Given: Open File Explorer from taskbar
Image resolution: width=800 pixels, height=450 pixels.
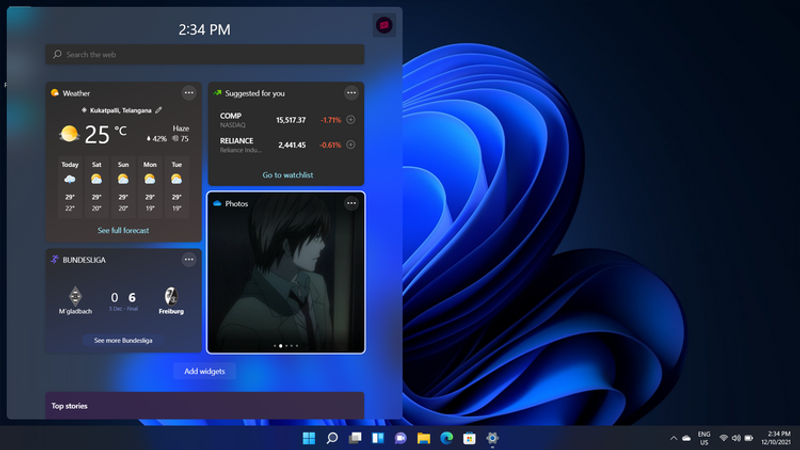Looking at the screenshot, I should (x=423, y=438).
